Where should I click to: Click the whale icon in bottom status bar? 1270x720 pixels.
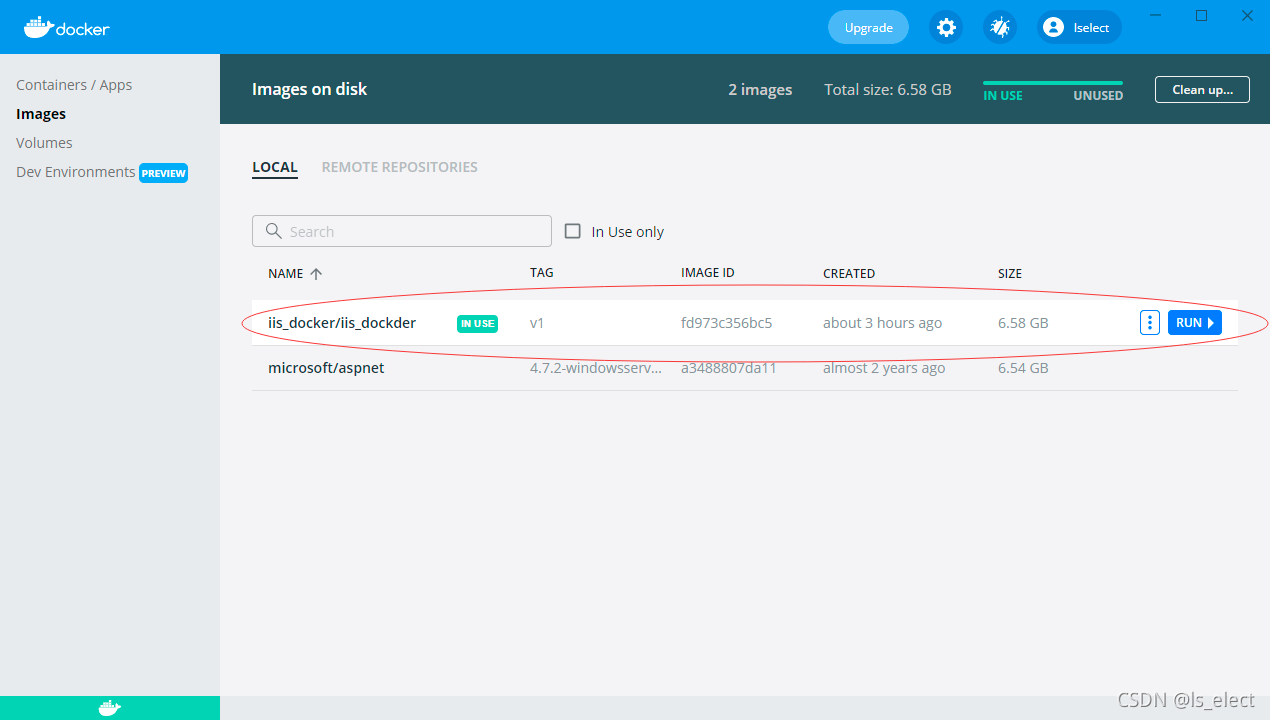tap(110, 708)
